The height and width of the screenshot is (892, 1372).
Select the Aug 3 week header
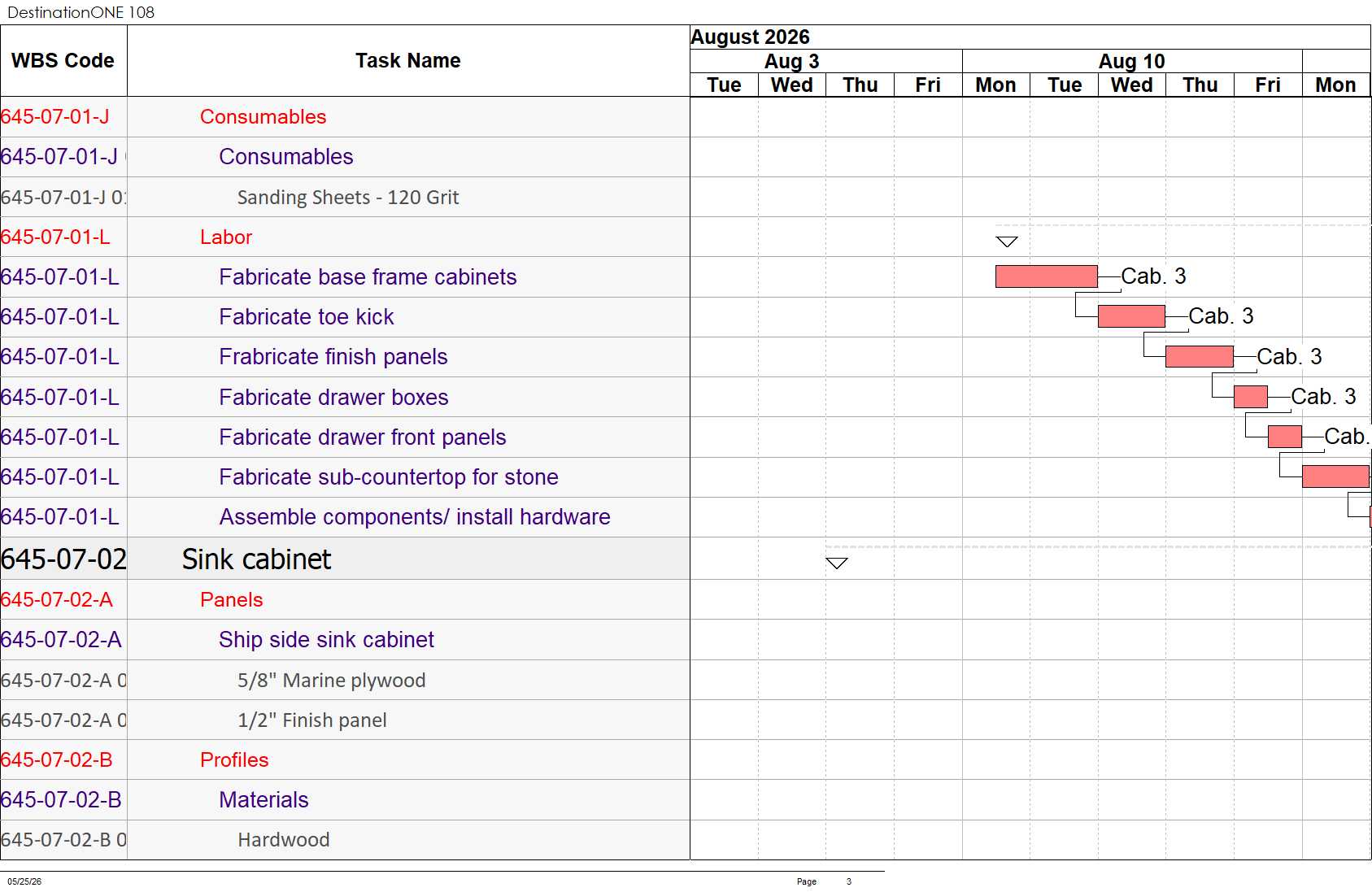[792, 62]
